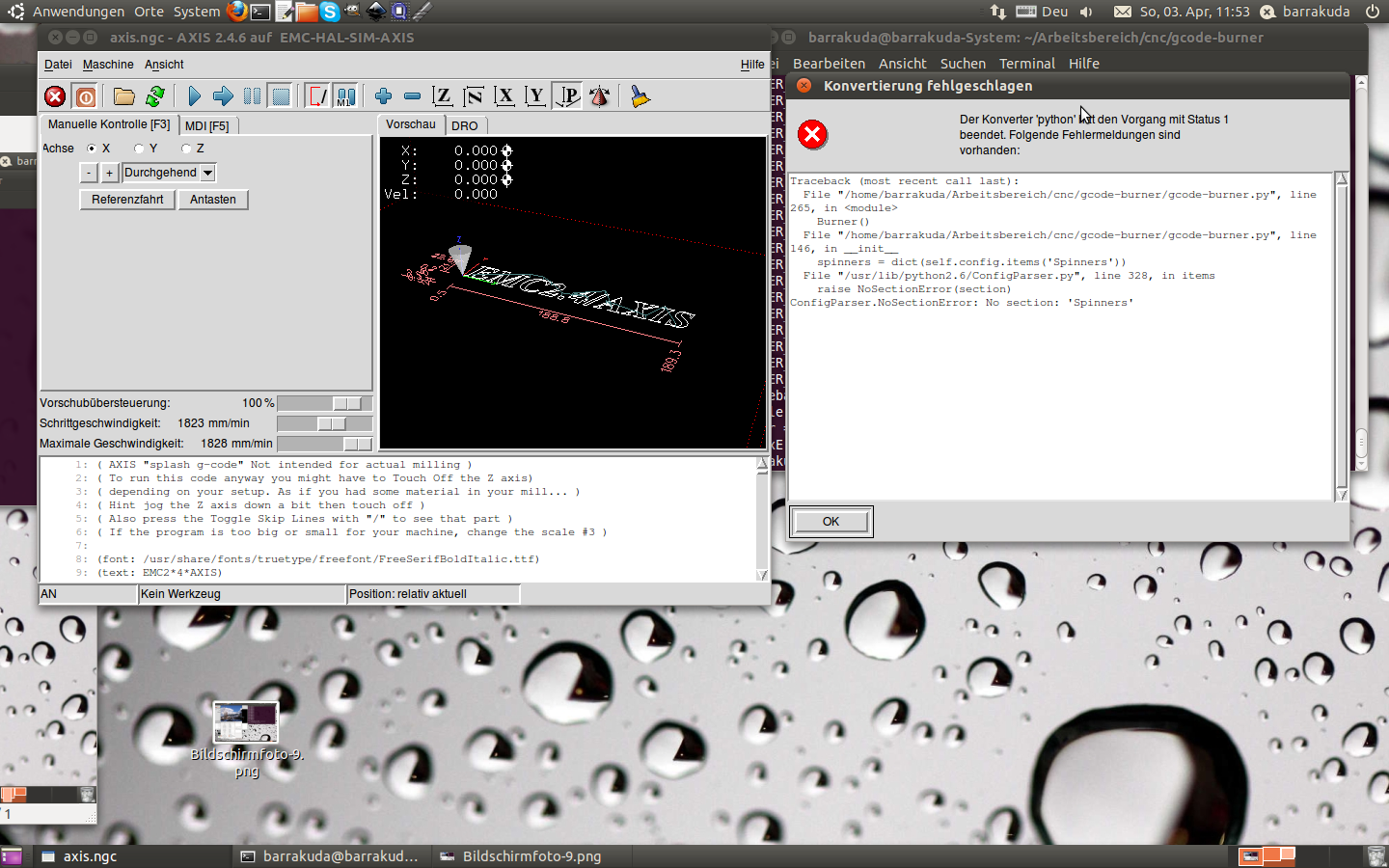Open the network indicator in top panel
Image resolution: width=1389 pixels, height=868 pixels.
(998, 12)
